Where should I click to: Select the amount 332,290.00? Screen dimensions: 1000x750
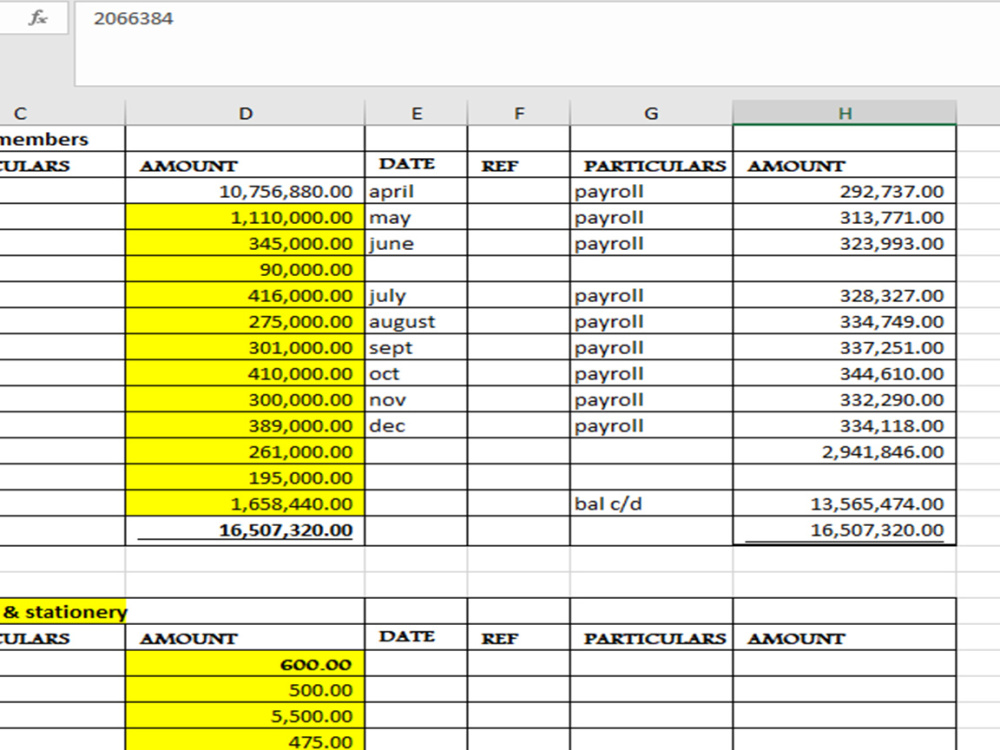click(844, 400)
